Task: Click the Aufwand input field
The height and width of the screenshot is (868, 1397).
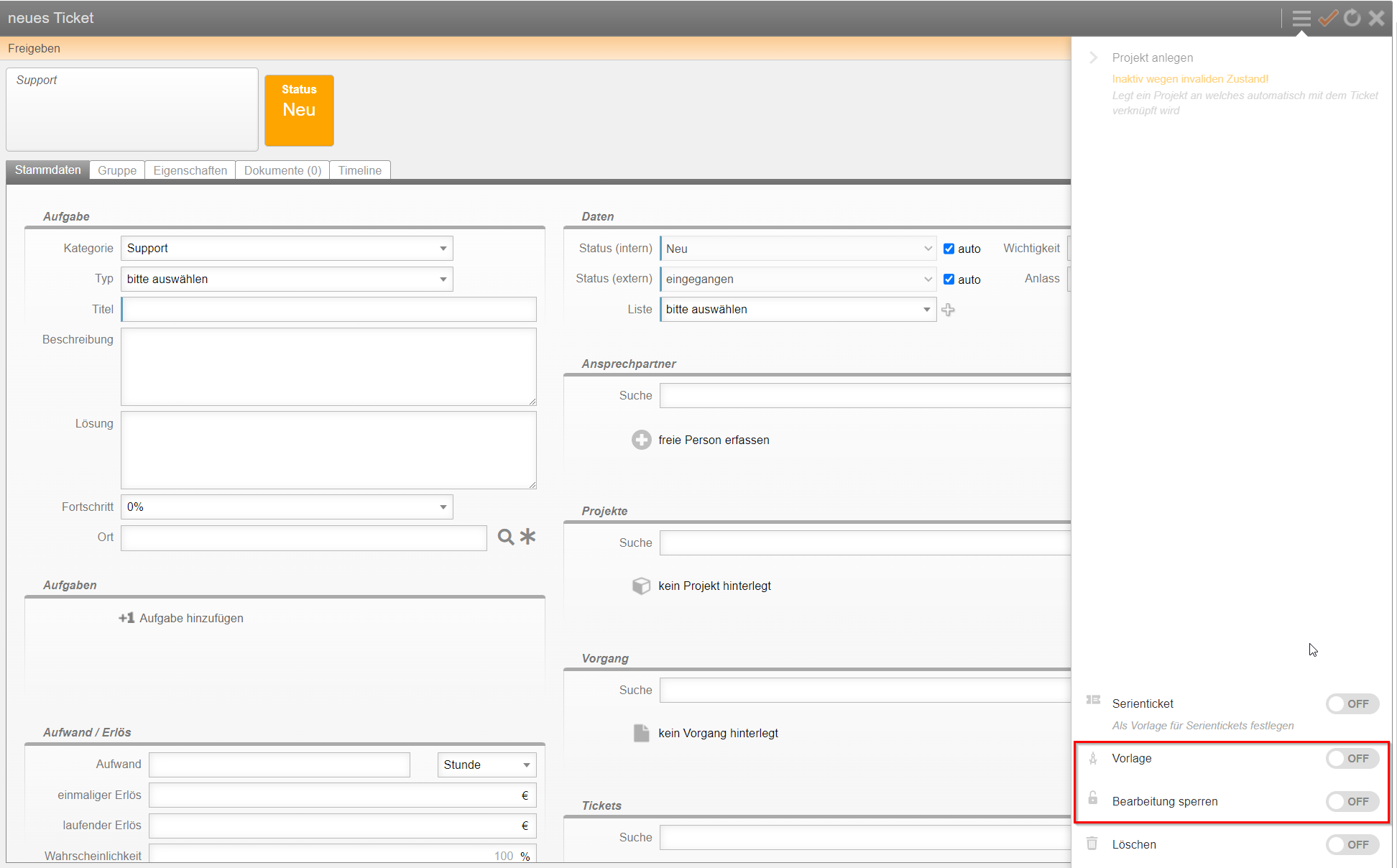Action: pyautogui.click(x=280, y=765)
